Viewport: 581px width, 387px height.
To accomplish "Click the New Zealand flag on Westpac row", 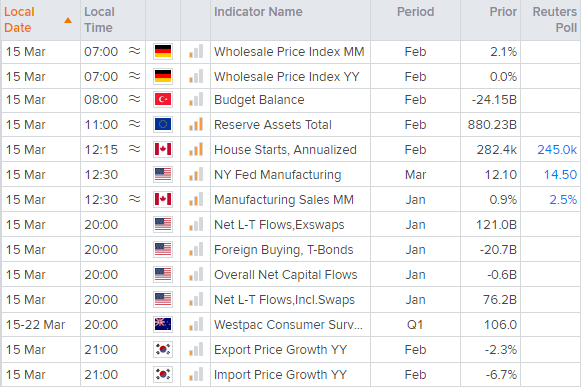I will [x=163, y=324].
